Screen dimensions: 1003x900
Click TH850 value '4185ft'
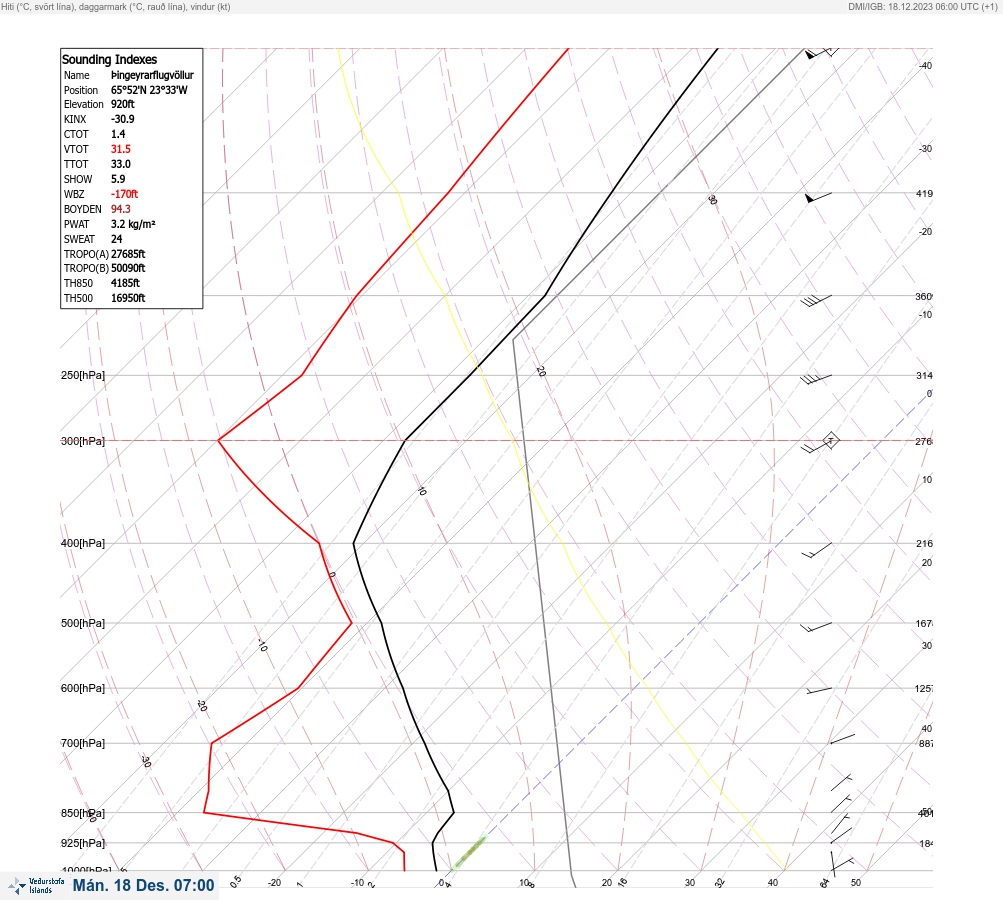tap(125, 283)
